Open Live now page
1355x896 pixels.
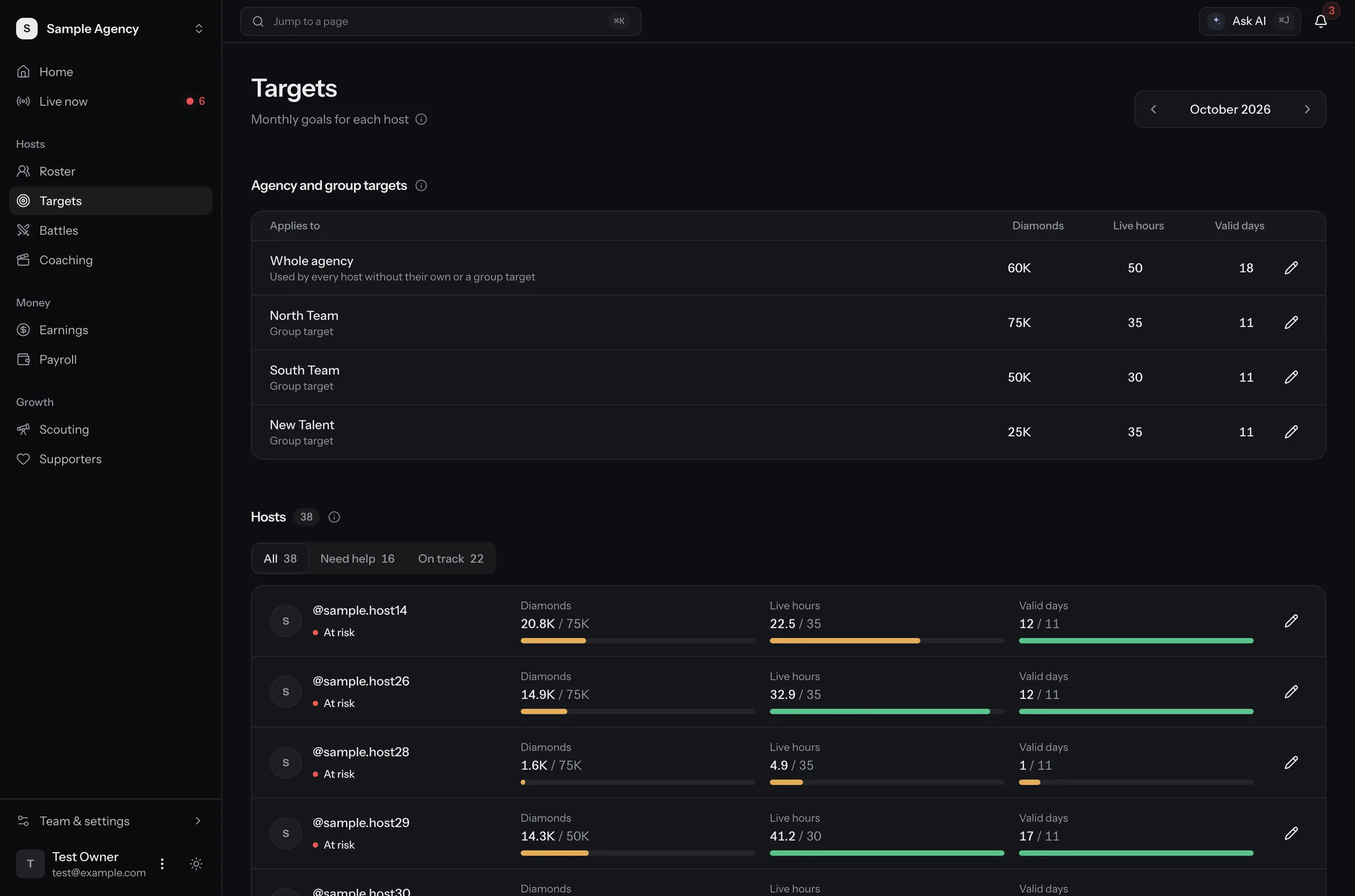(111, 101)
